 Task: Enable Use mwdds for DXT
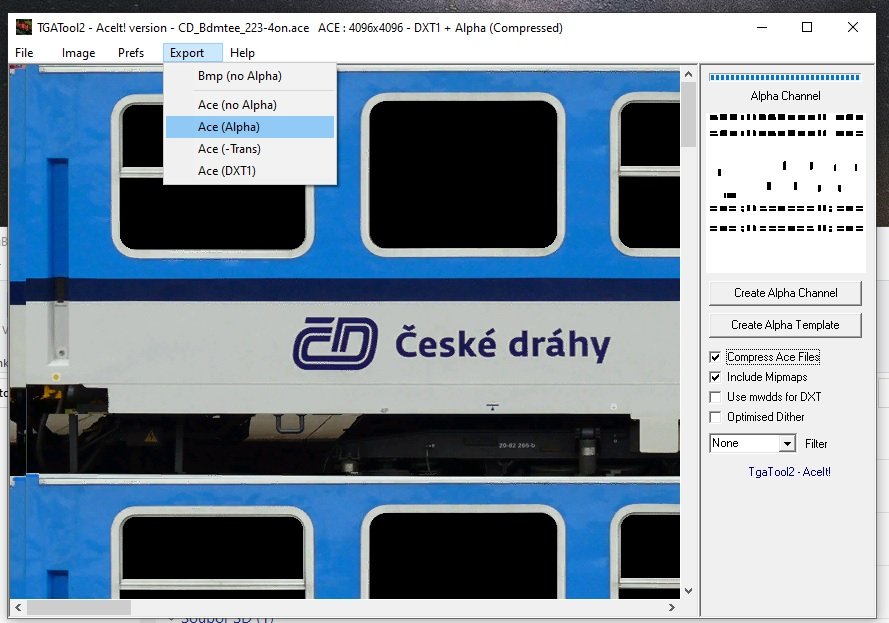(x=715, y=397)
